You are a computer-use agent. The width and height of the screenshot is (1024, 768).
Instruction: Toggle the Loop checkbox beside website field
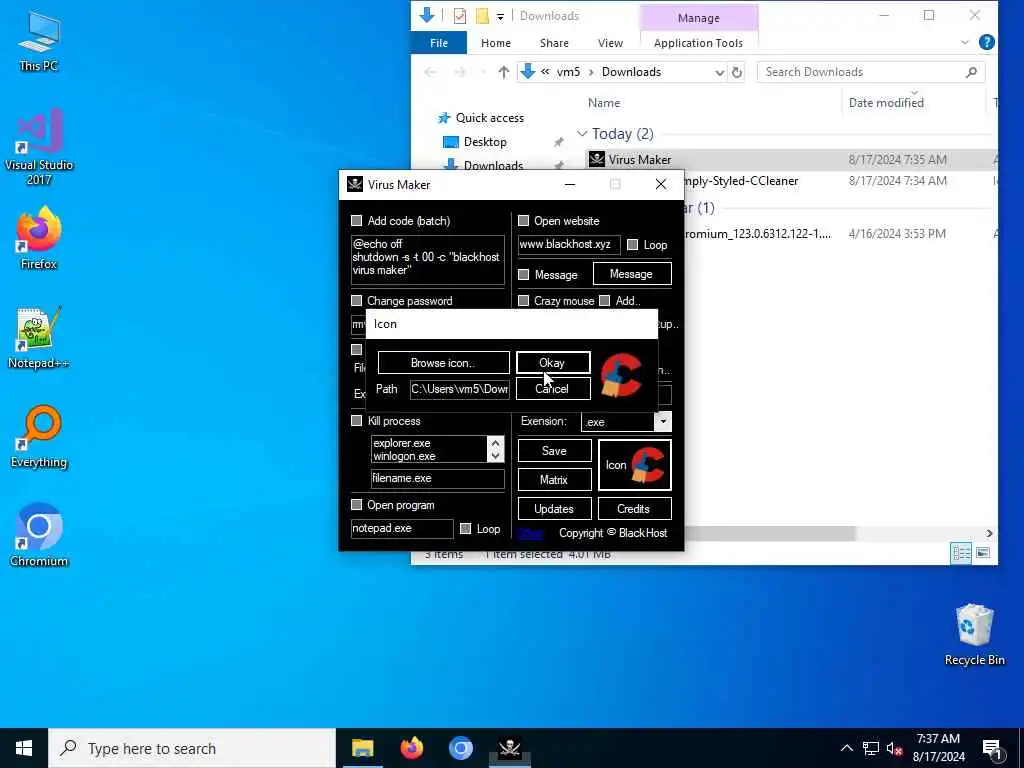[632, 244]
